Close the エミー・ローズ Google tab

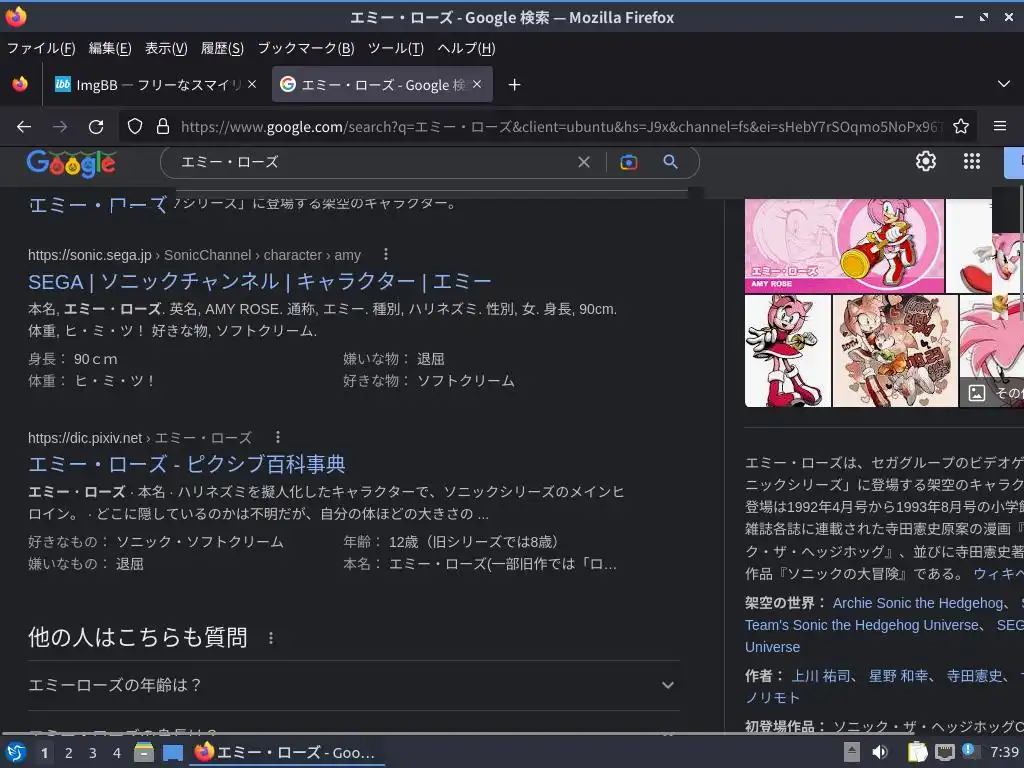pyautogui.click(x=477, y=84)
